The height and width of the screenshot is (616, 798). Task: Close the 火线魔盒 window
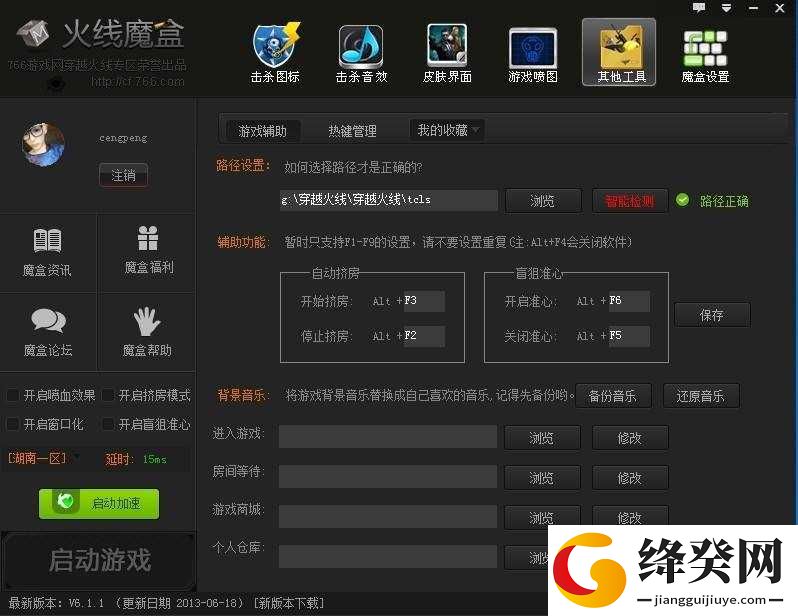[780, 8]
